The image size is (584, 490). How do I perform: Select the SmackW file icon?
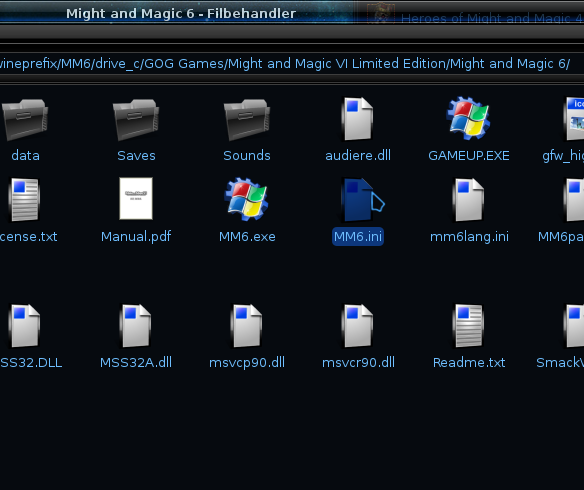coord(574,326)
